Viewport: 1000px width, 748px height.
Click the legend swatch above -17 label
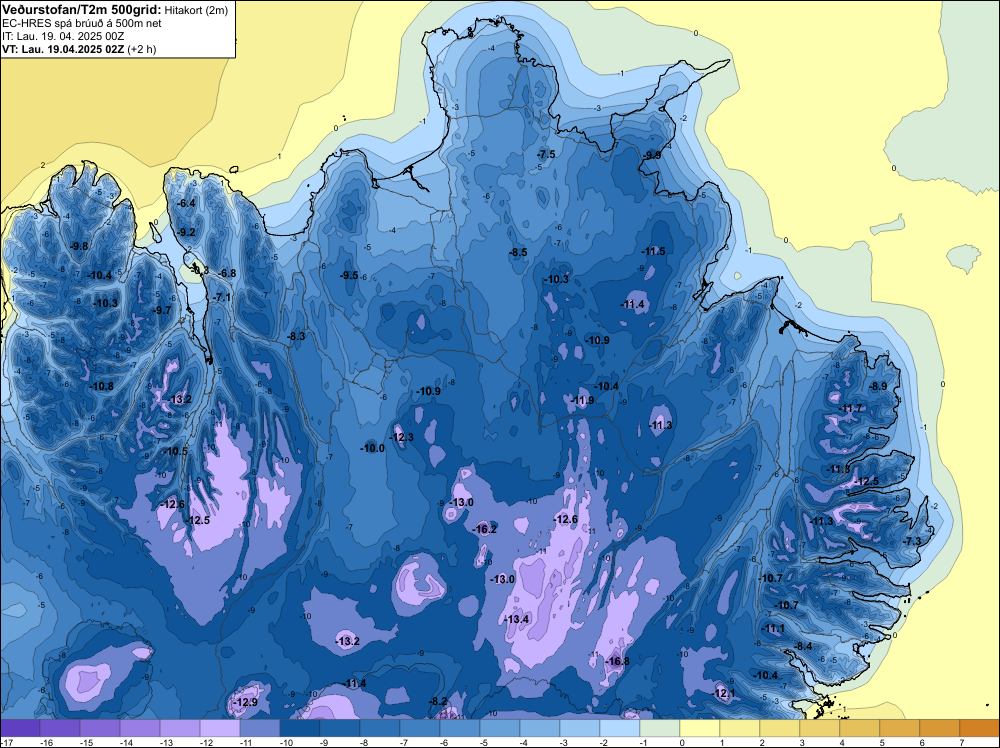point(20,728)
